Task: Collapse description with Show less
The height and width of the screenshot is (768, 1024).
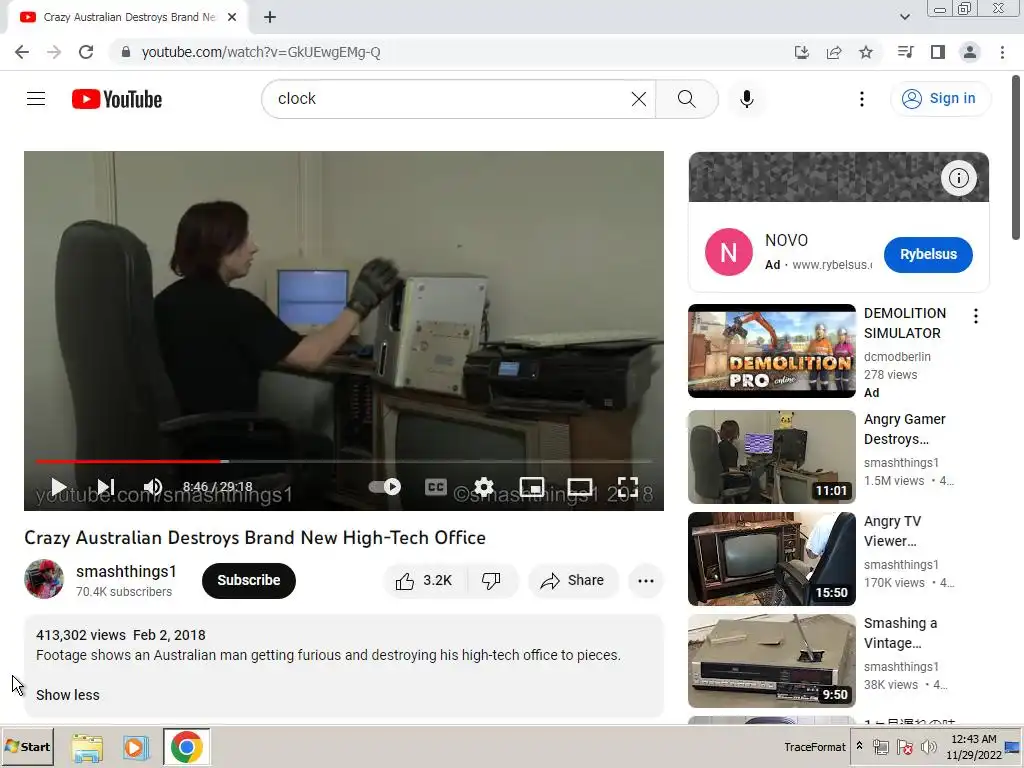Action: click(68, 695)
